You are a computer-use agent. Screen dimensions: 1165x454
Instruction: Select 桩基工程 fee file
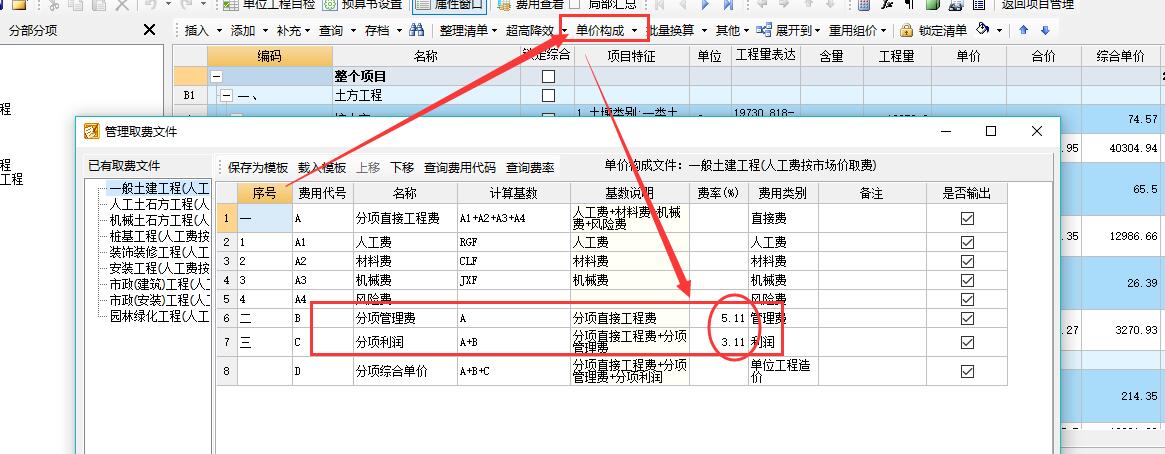pos(159,236)
